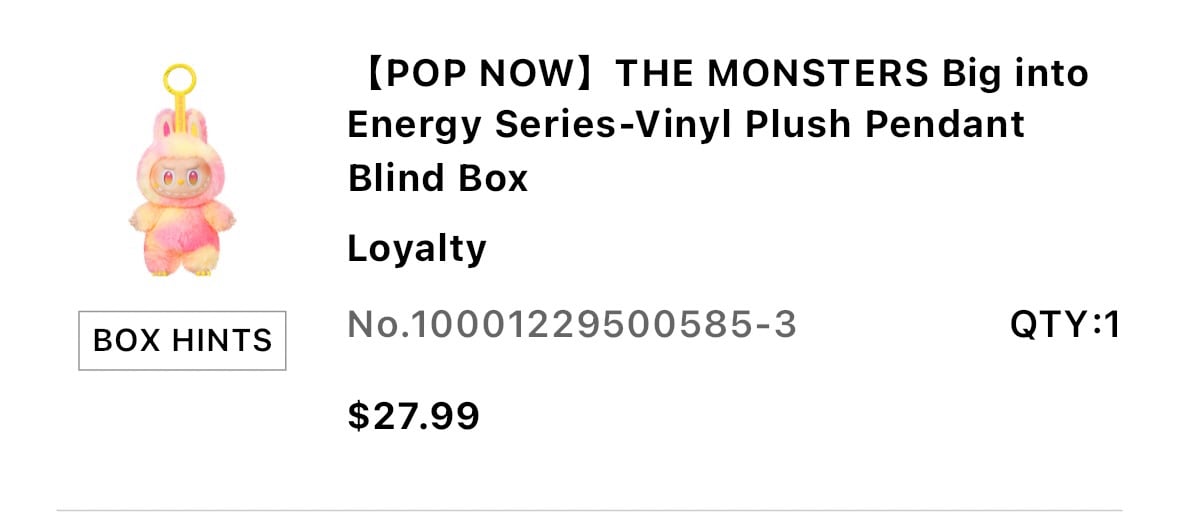
Task: Click the plush's pink and yellow body
Action: pos(181,233)
